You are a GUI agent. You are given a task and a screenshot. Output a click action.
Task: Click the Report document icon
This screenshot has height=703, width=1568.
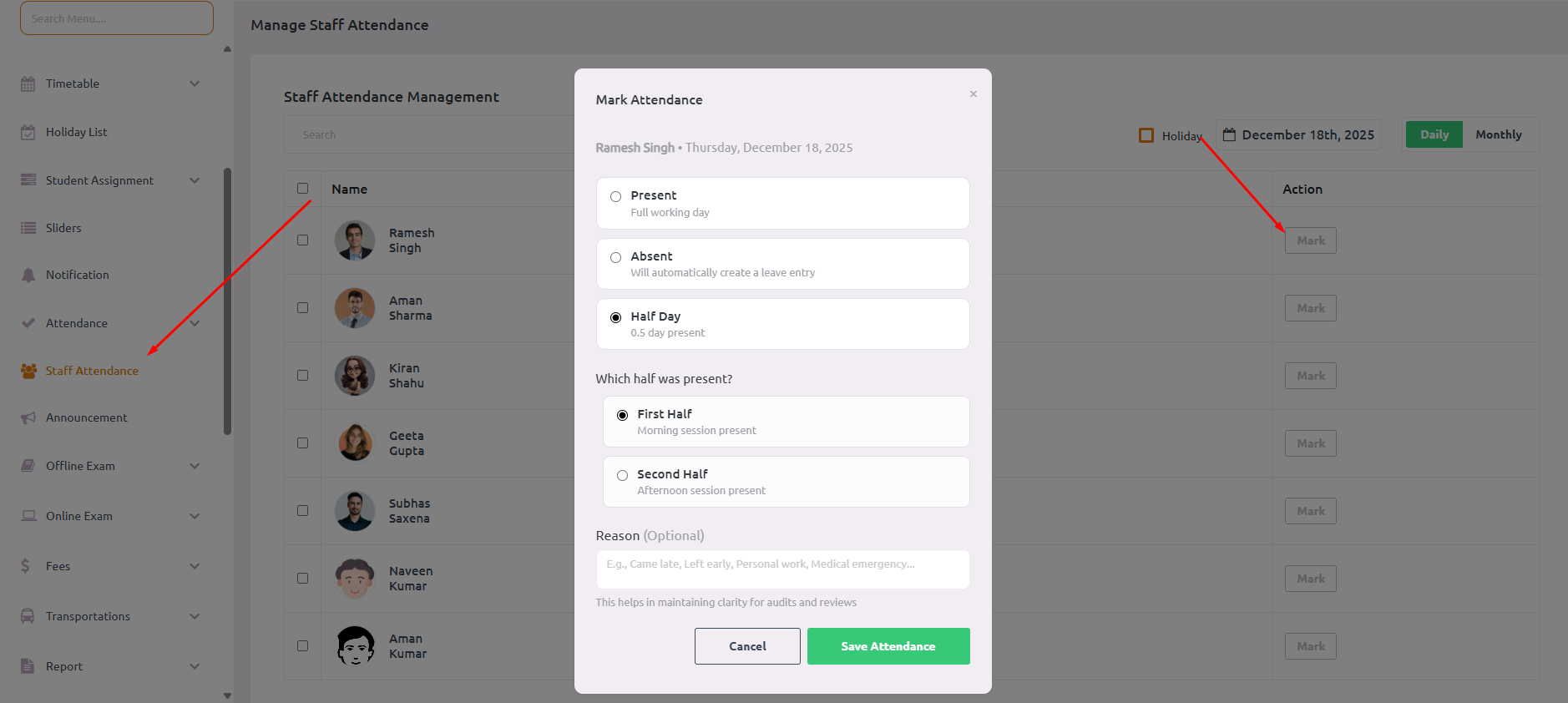(28, 666)
